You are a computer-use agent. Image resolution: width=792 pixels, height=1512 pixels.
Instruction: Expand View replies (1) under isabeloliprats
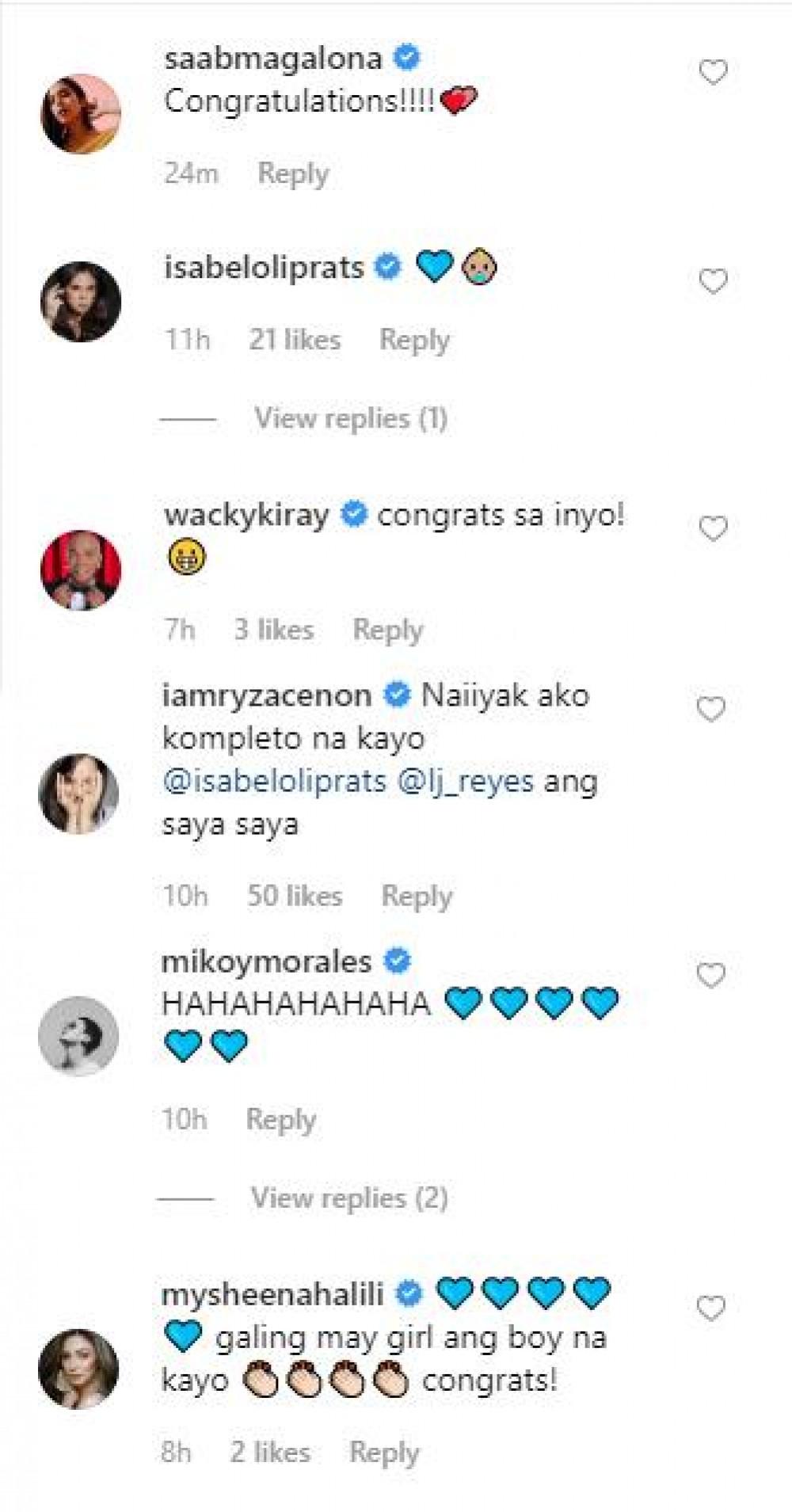click(351, 418)
